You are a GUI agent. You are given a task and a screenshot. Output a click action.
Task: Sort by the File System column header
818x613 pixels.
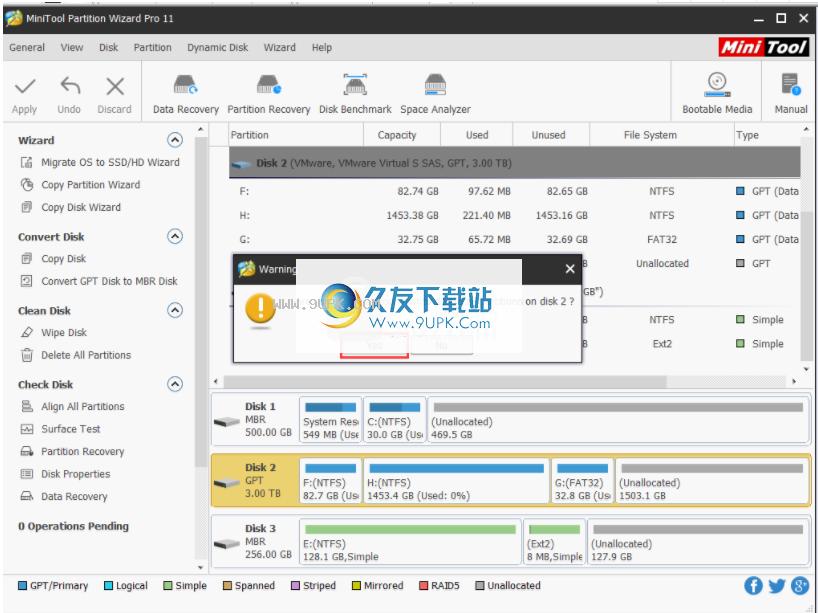(661, 135)
